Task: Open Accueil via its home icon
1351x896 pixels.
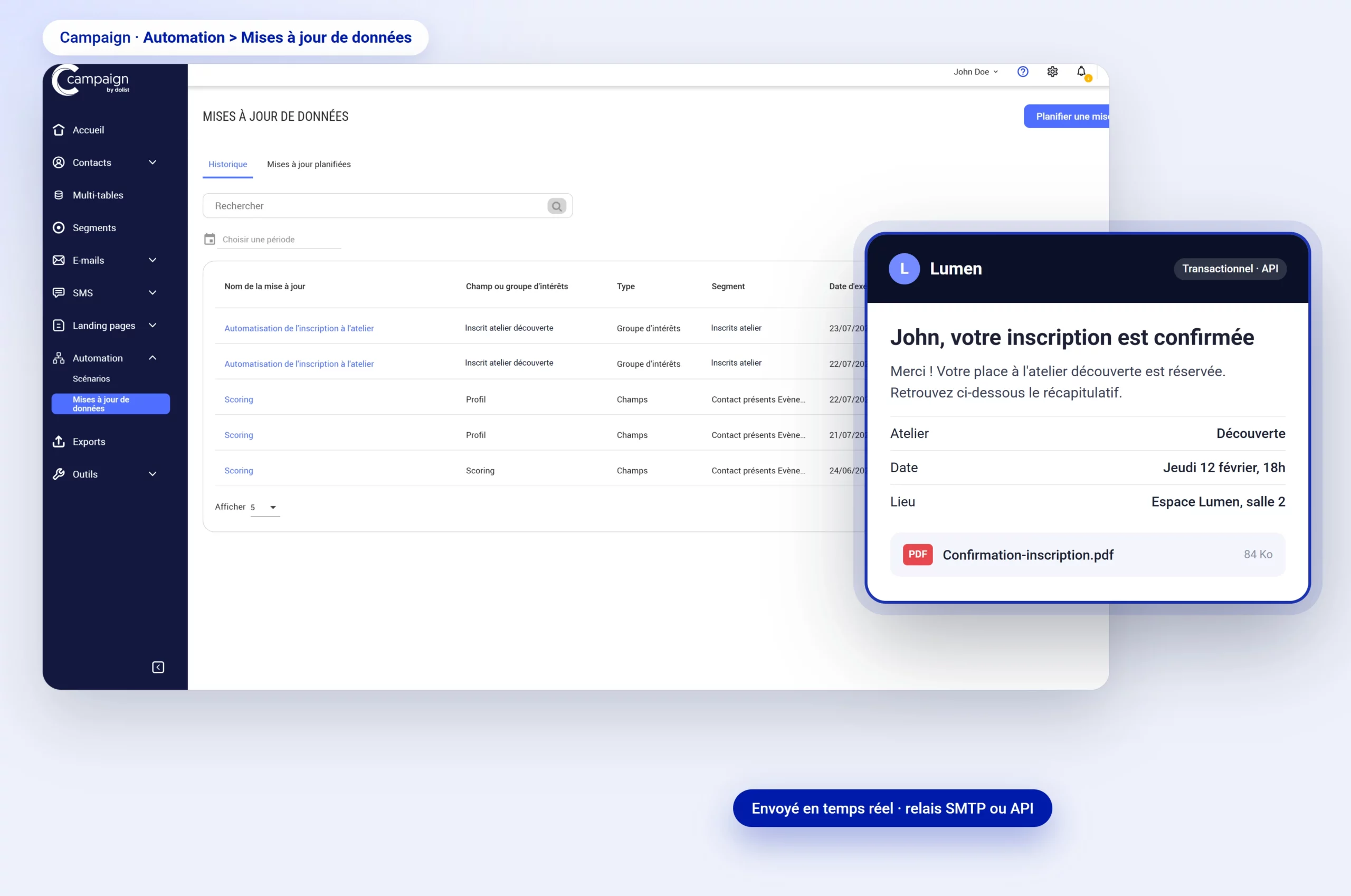Action: pos(58,130)
